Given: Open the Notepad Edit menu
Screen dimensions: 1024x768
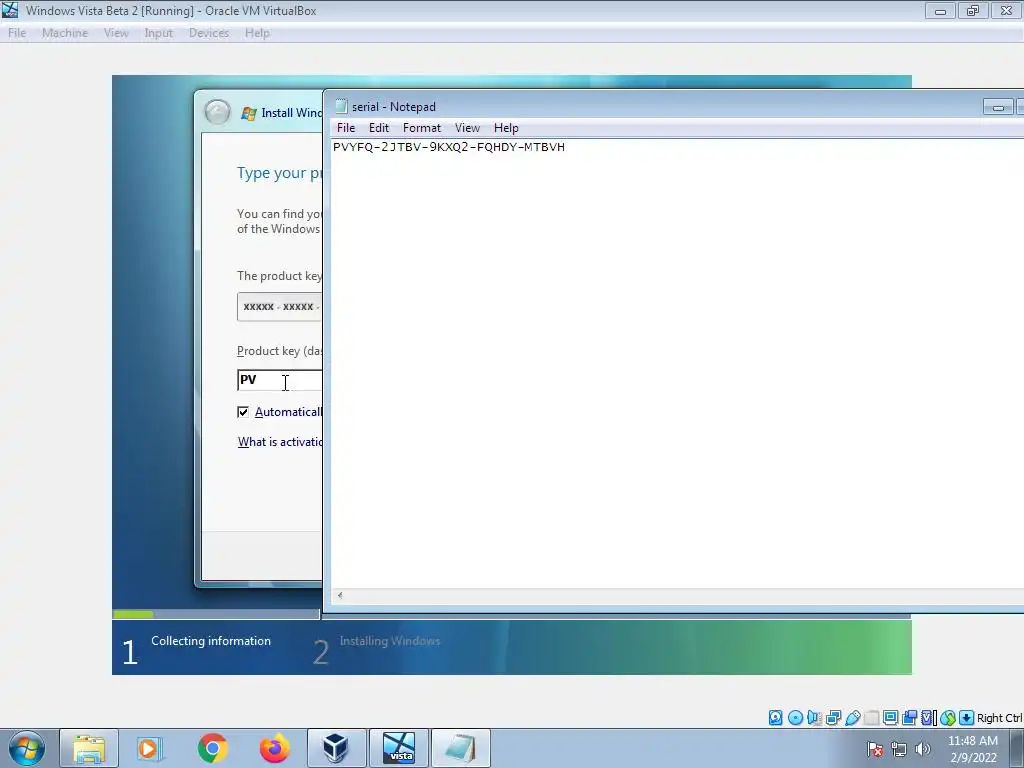Looking at the screenshot, I should (x=379, y=128).
